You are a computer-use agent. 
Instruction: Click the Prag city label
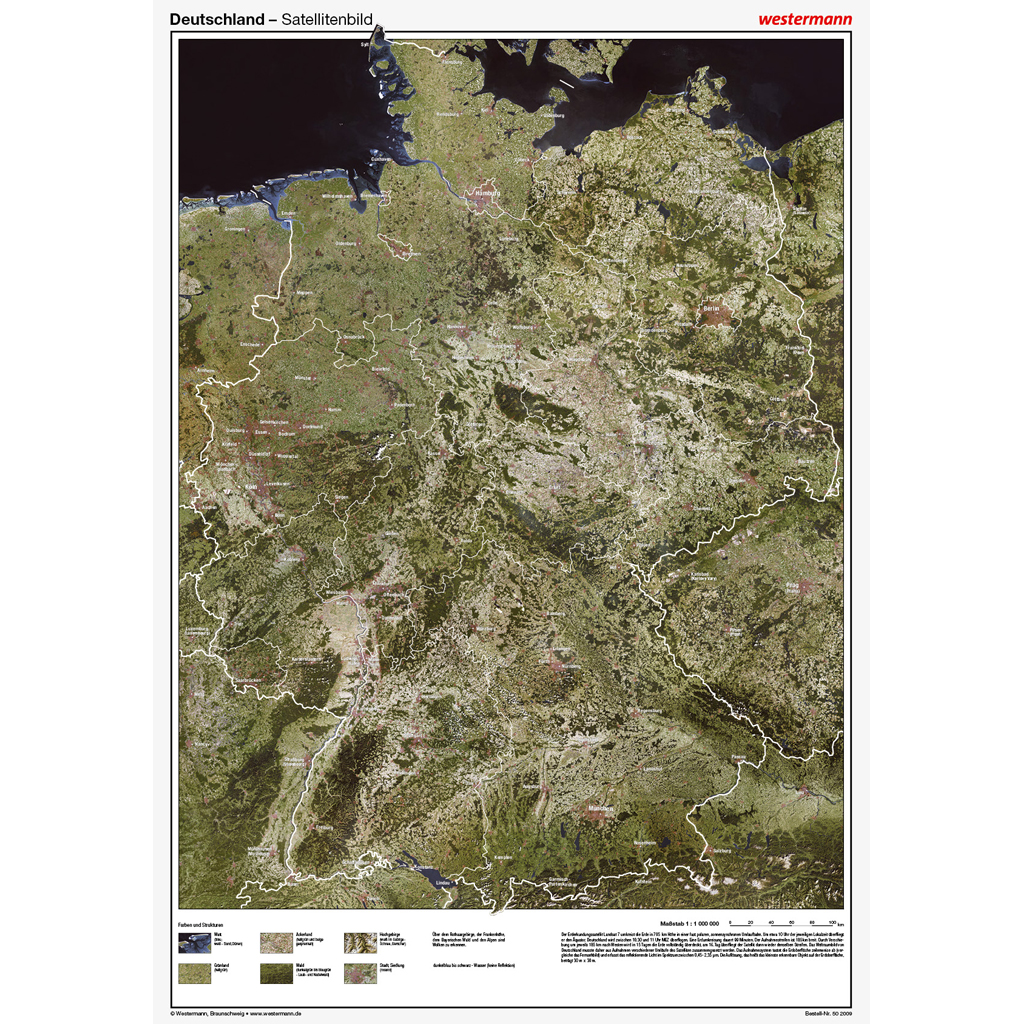(x=792, y=586)
